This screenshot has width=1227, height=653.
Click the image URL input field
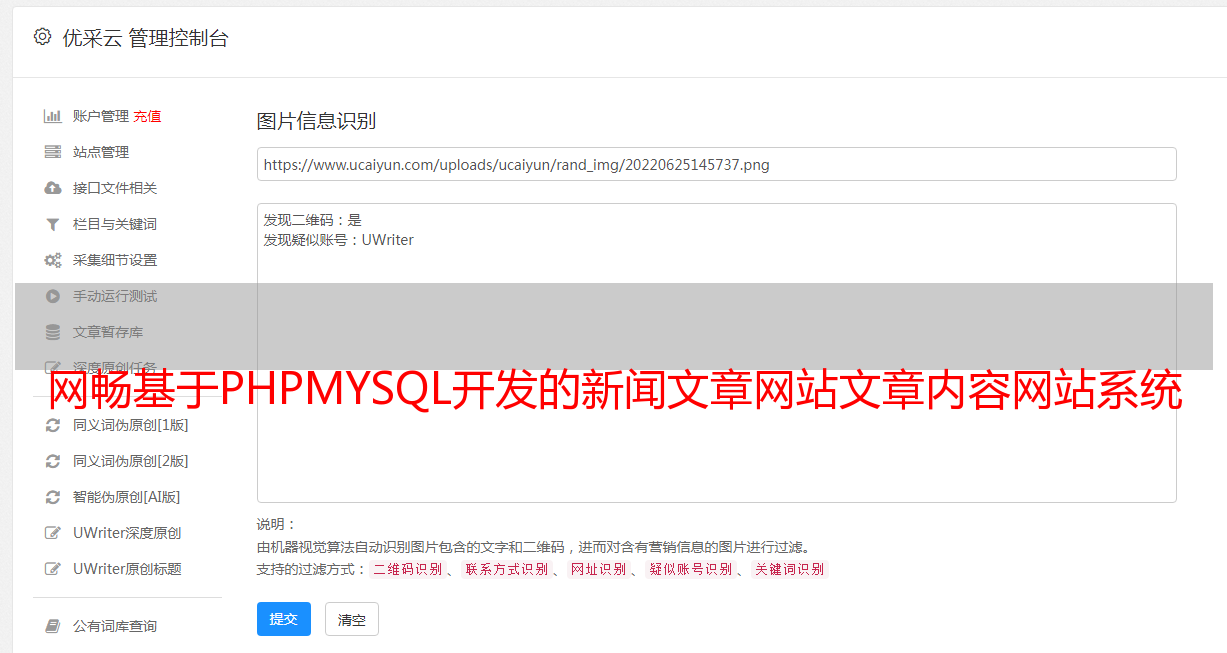[x=716, y=164]
